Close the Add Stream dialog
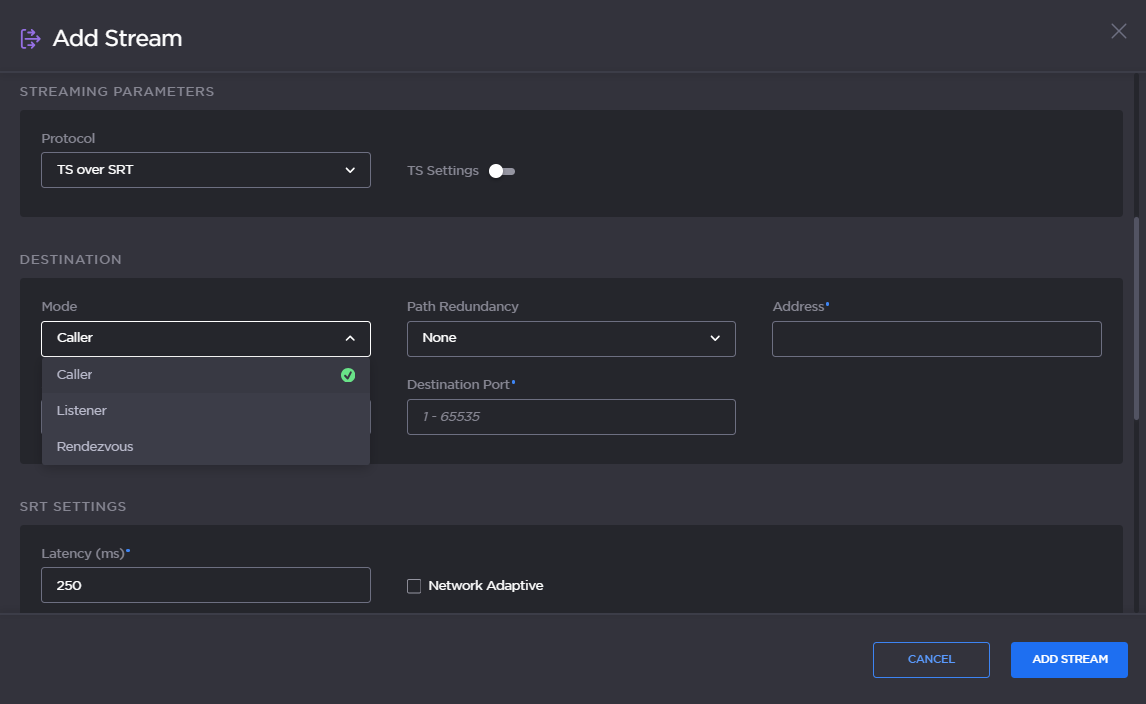The height and width of the screenshot is (704, 1146). [1118, 31]
